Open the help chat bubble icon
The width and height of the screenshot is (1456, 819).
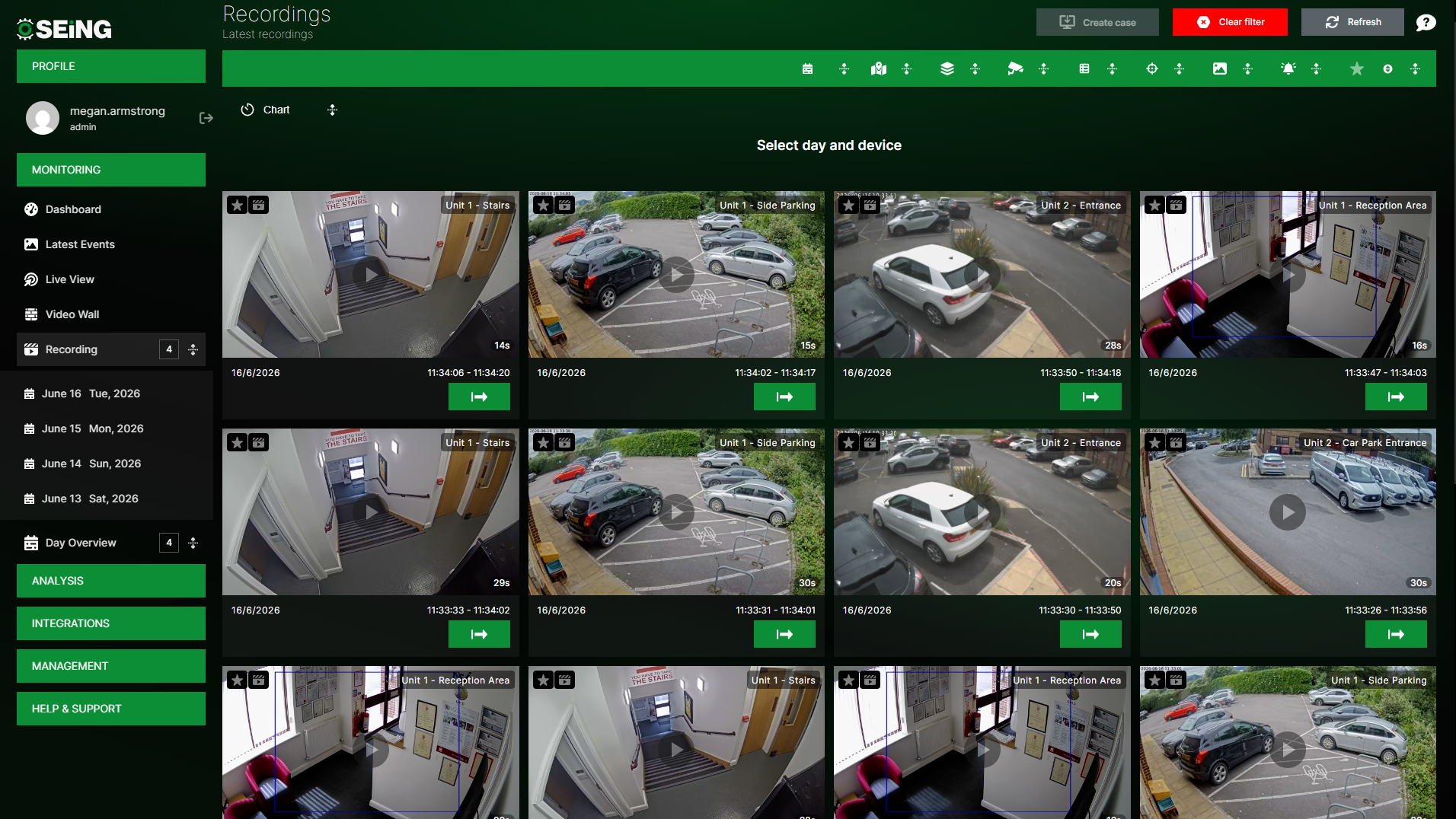[x=1426, y=22]
